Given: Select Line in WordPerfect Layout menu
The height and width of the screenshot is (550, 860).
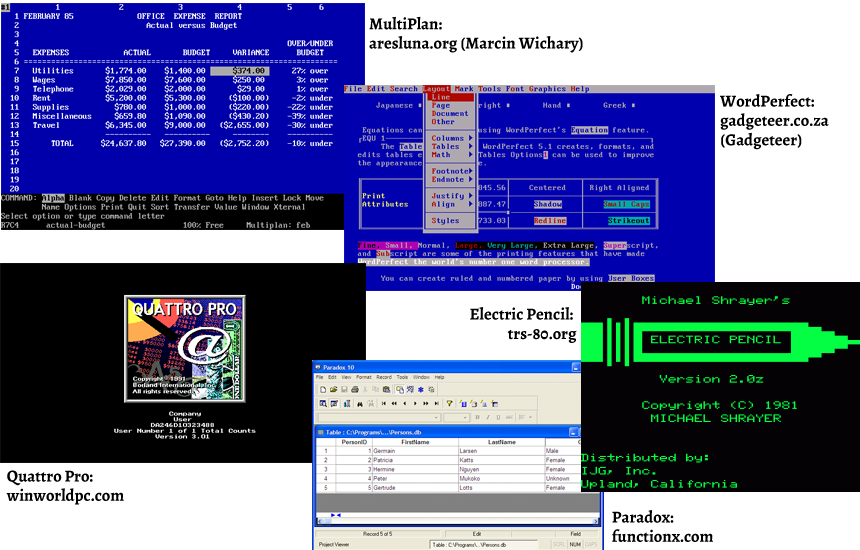Looking at the screenshot, I should (449, 97).
